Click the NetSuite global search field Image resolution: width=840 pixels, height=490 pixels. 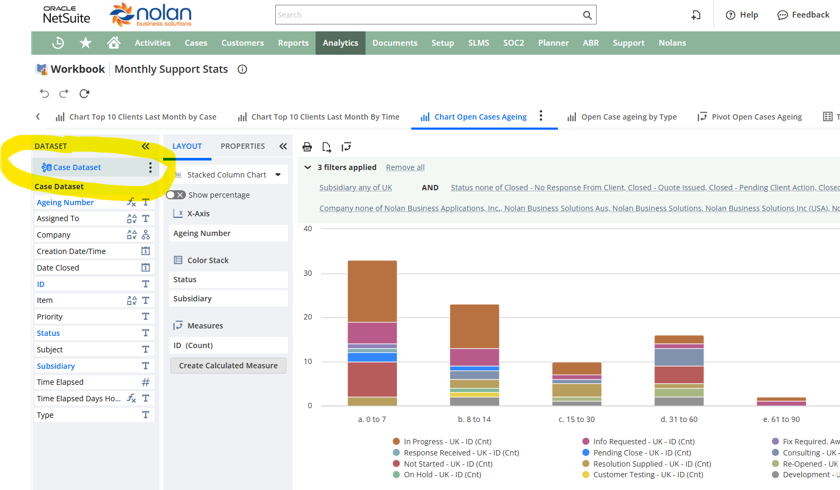436,15
